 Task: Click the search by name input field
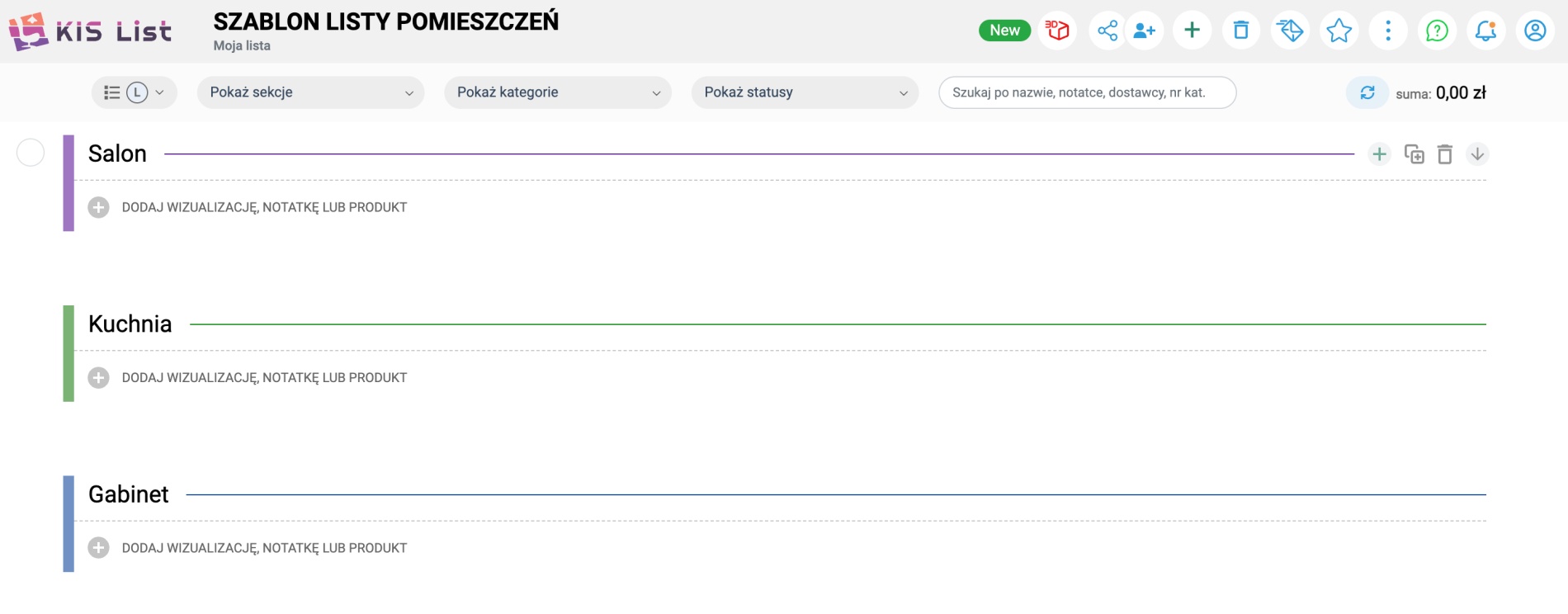(x=1087, y=92)
